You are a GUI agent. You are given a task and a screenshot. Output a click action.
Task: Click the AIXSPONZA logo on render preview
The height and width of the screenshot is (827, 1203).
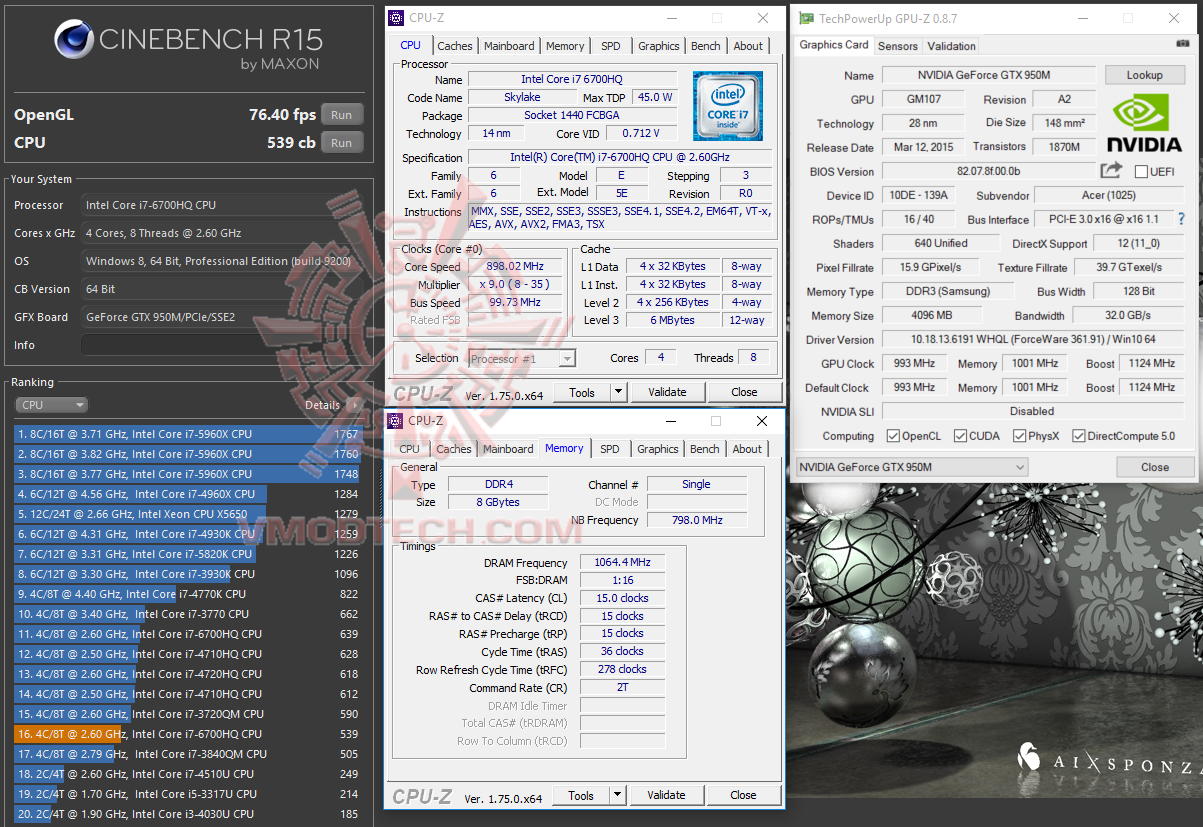tap(1111, 762)
